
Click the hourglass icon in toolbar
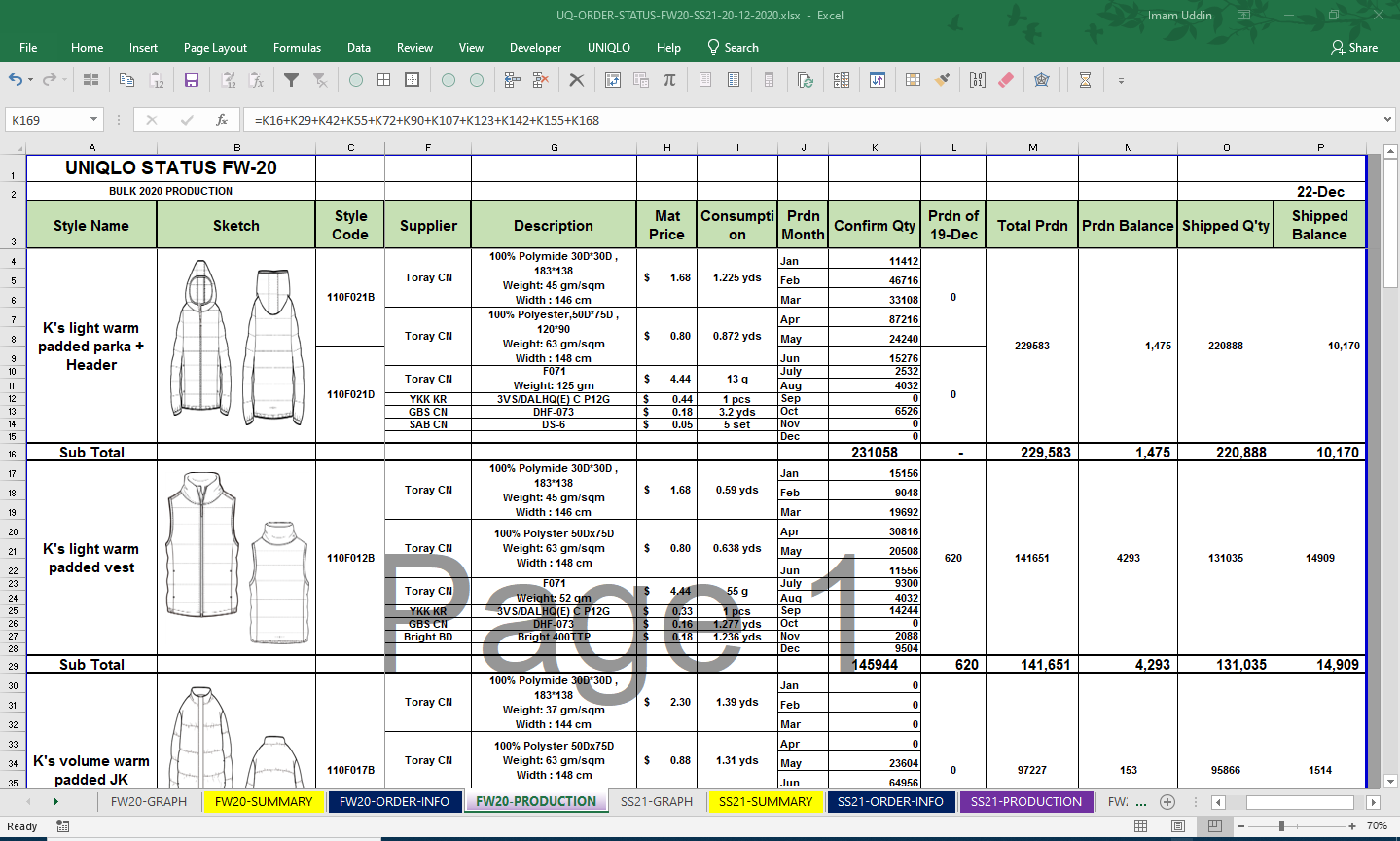click(1085, 80)
